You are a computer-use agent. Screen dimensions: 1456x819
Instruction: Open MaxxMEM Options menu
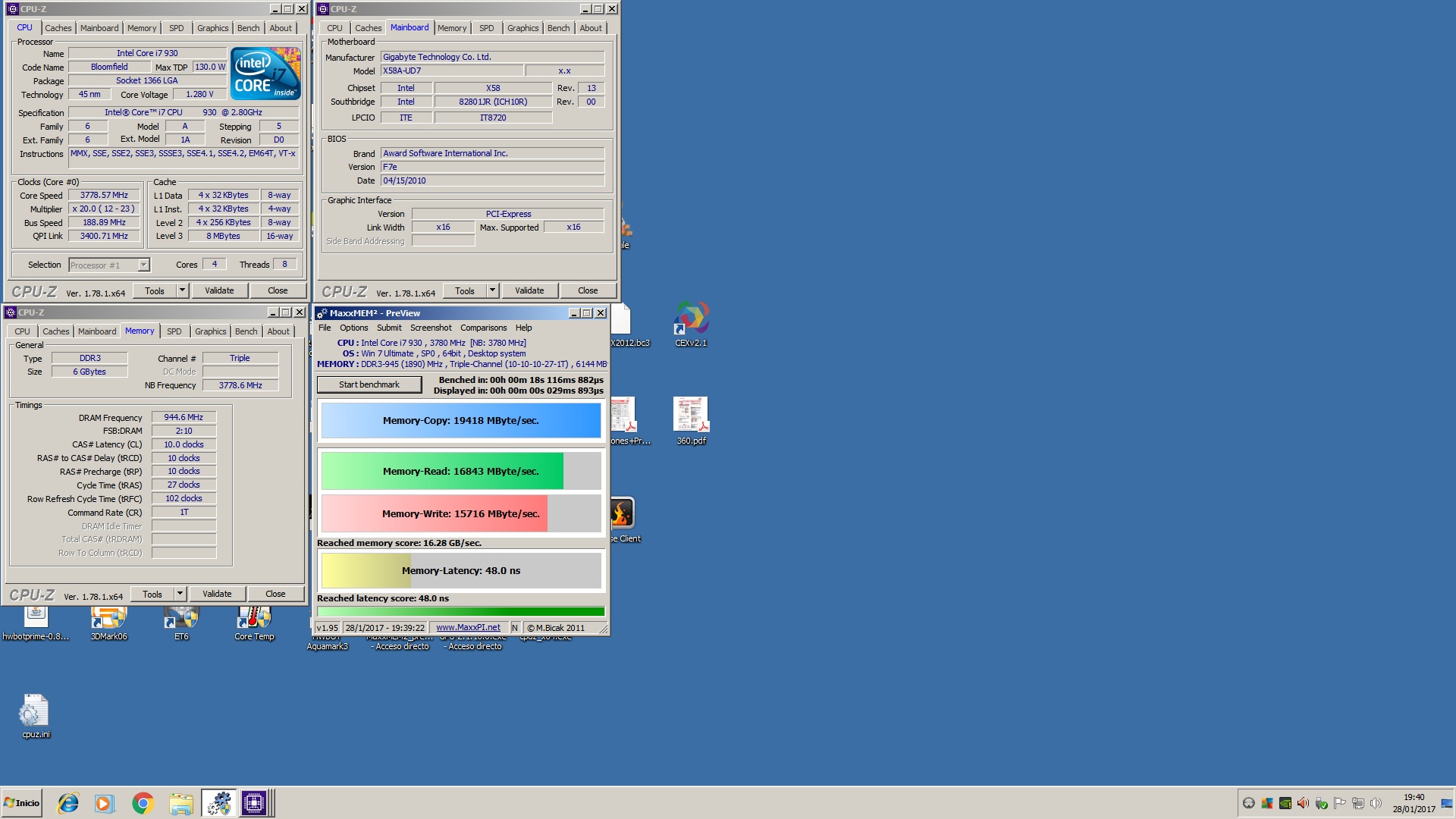[x=353, y=328]
